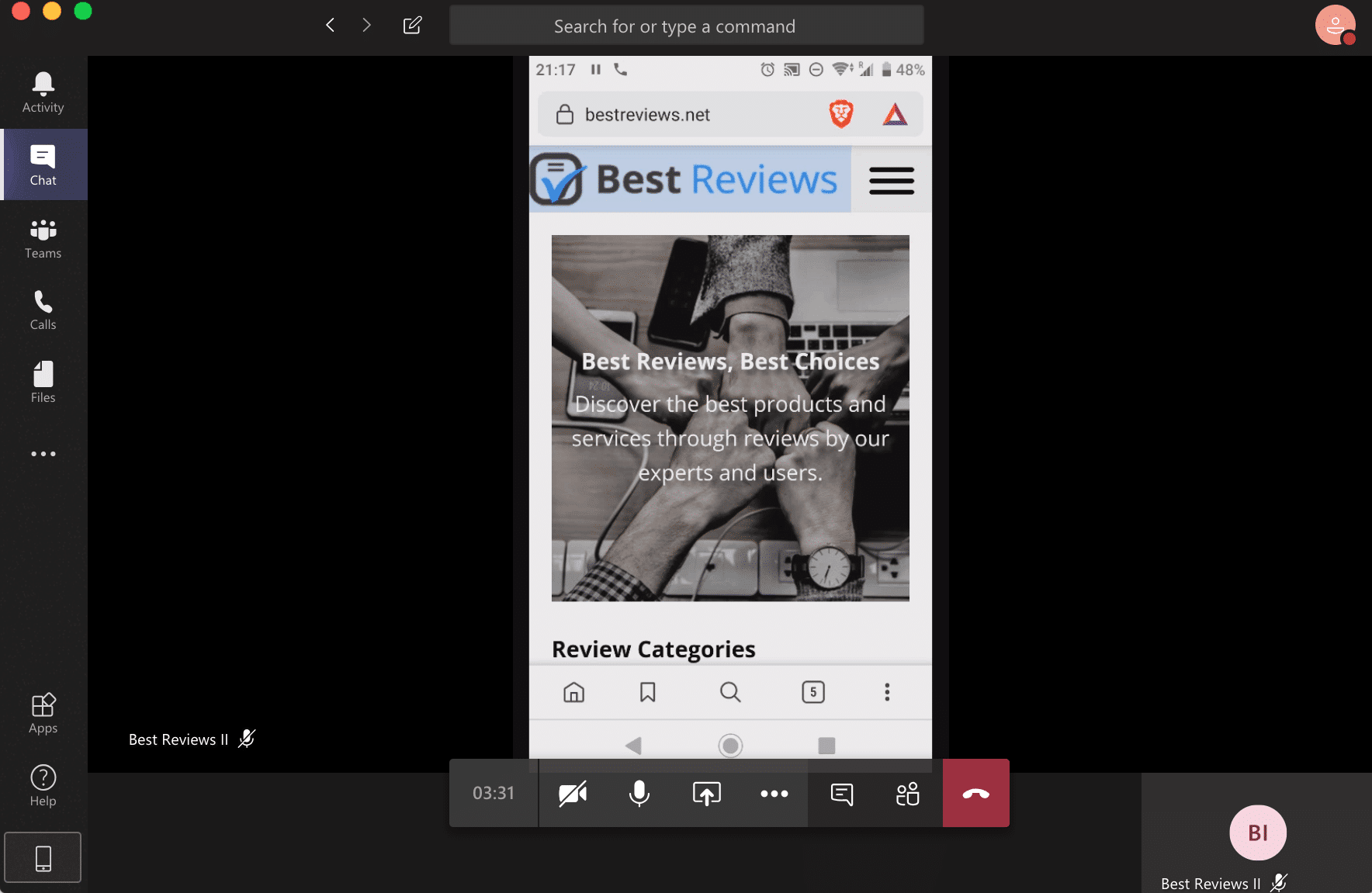Hang up the call
Screen dimensions: 1372x893
(x=976, y=793)
